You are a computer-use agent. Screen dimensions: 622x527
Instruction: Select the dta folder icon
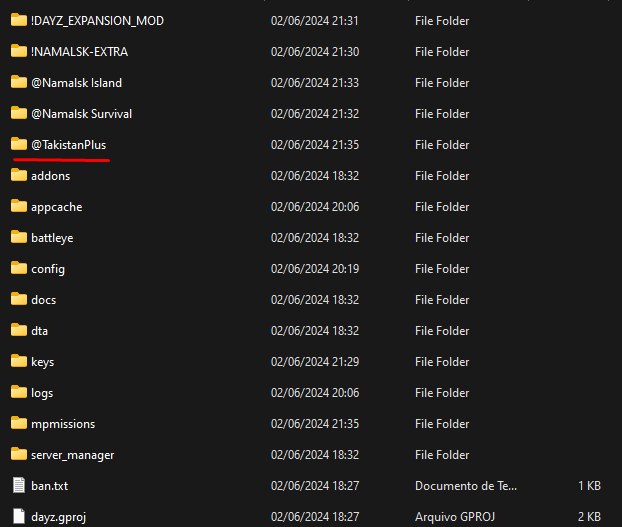point(19,330)
